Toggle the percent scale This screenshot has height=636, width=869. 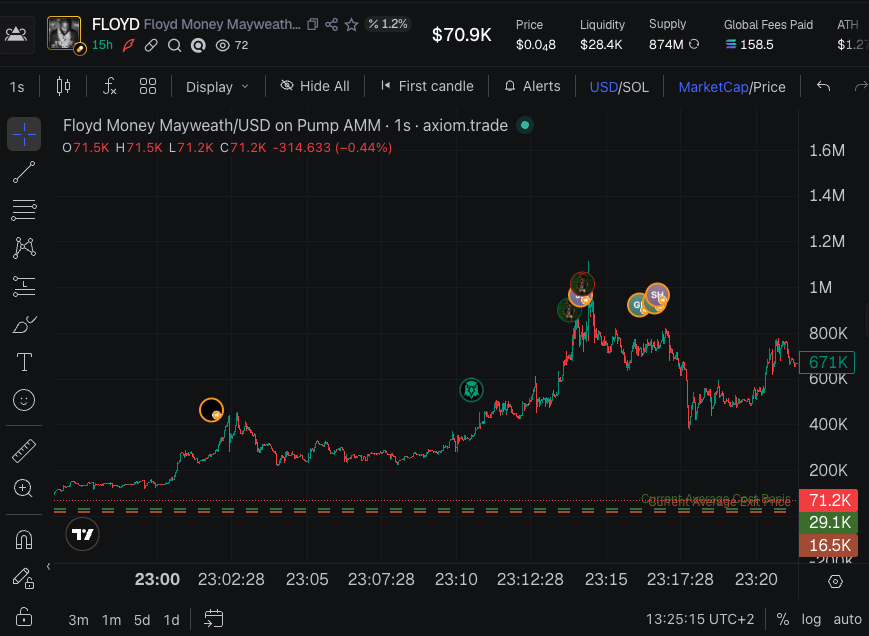pos(783,619)
